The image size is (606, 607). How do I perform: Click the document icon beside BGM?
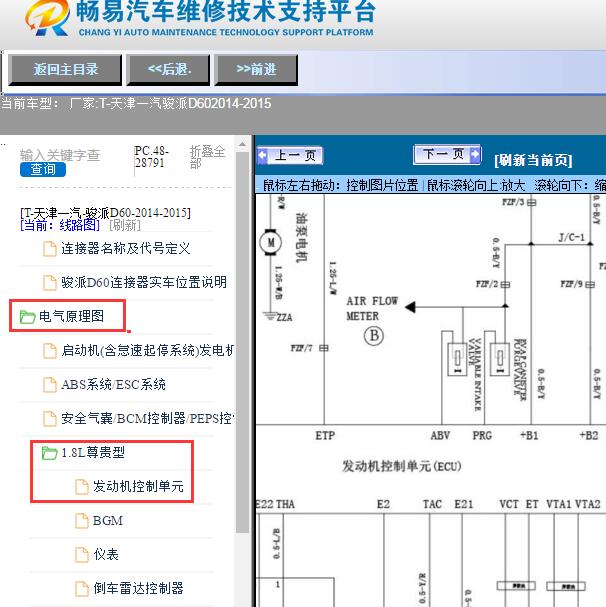[x=81, y=521]
